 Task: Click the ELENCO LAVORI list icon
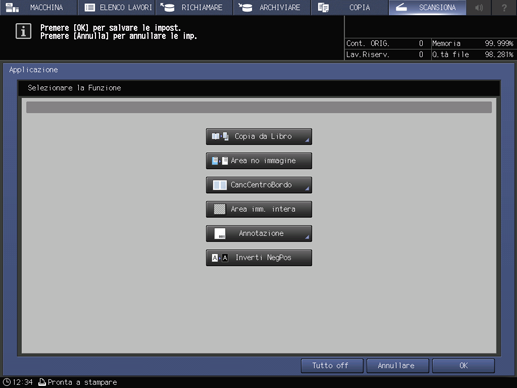pos(90,7)
